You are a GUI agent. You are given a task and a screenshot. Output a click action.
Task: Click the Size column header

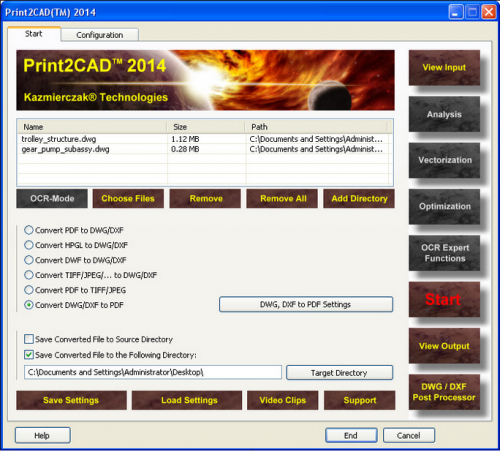coord(206,127)
